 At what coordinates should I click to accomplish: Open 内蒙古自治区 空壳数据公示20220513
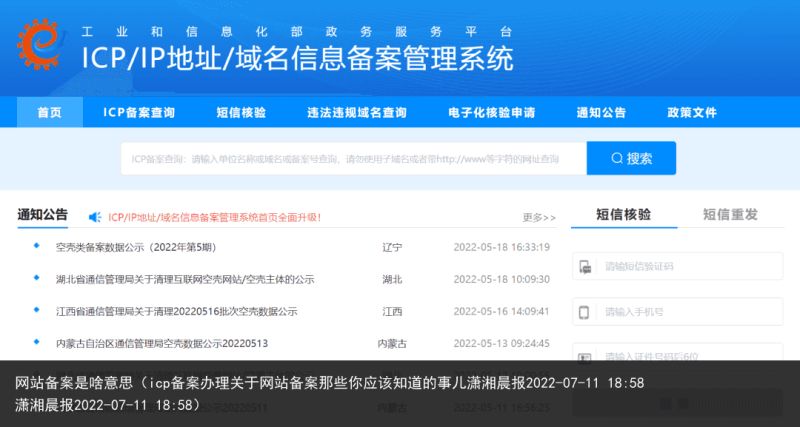coord(162,343)
